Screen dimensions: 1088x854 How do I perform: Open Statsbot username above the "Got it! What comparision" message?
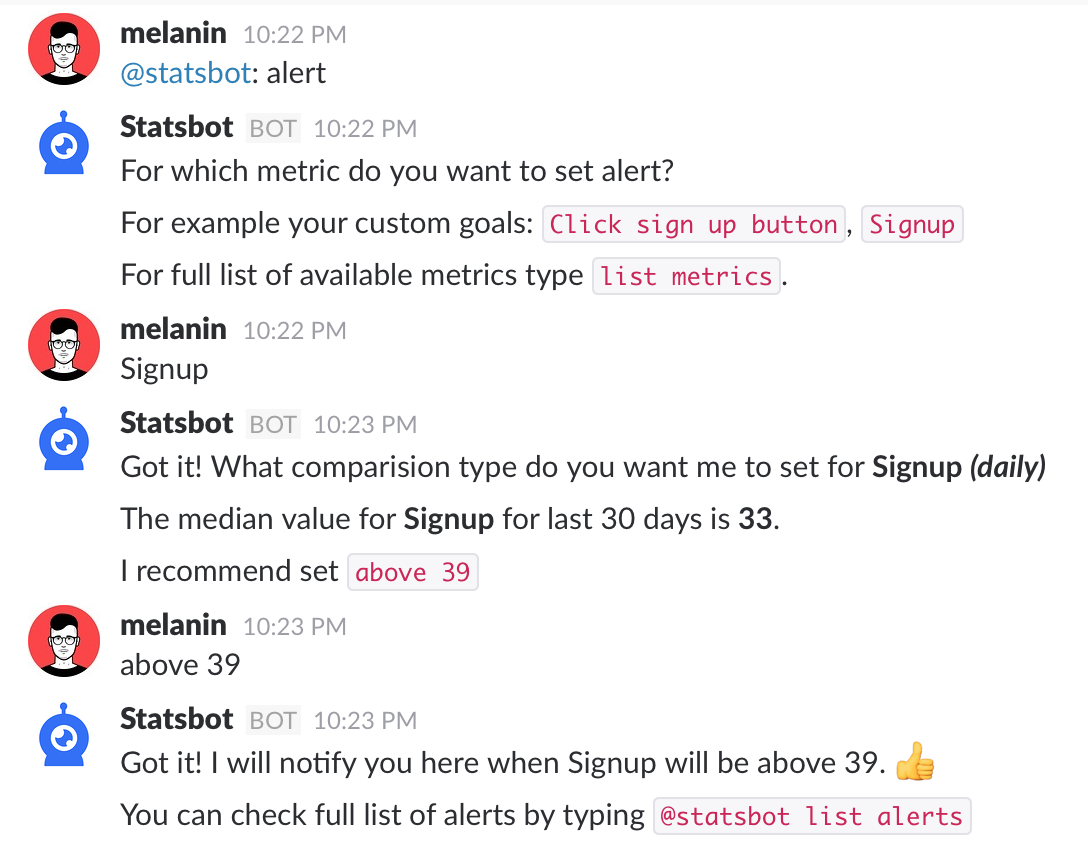176,423
